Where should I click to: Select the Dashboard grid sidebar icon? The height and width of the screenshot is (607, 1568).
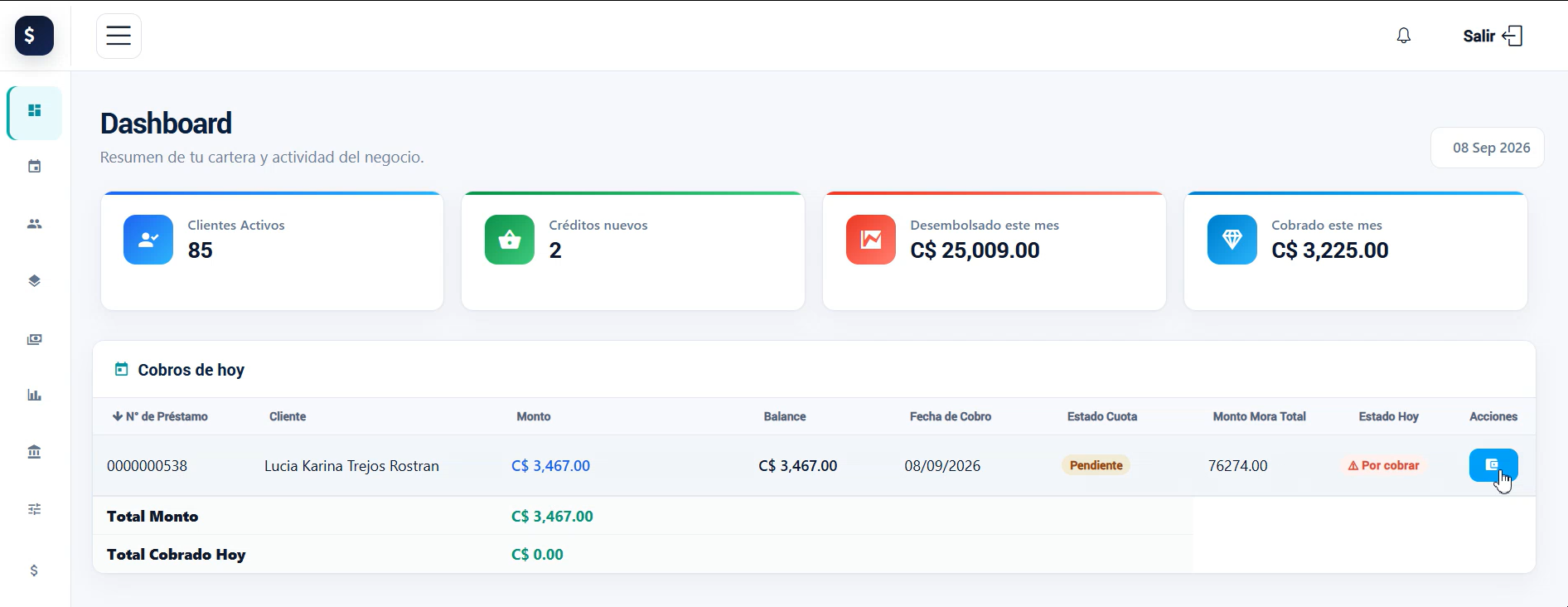pyautogui.click(x=35, y=110)
